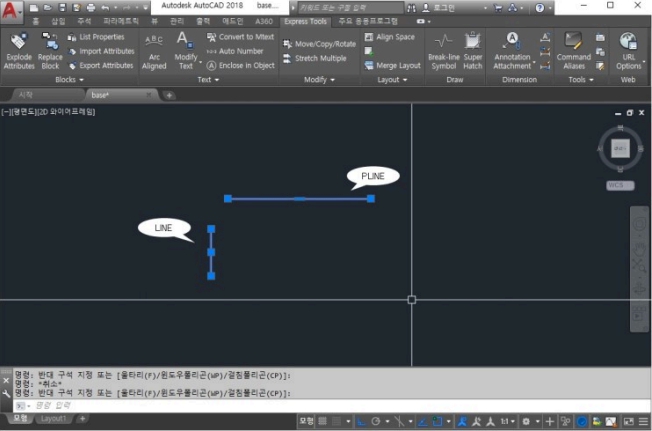The image size is (652, 431).
Task: Click the Break-line Symbol tool
Action: pos(444,52)
